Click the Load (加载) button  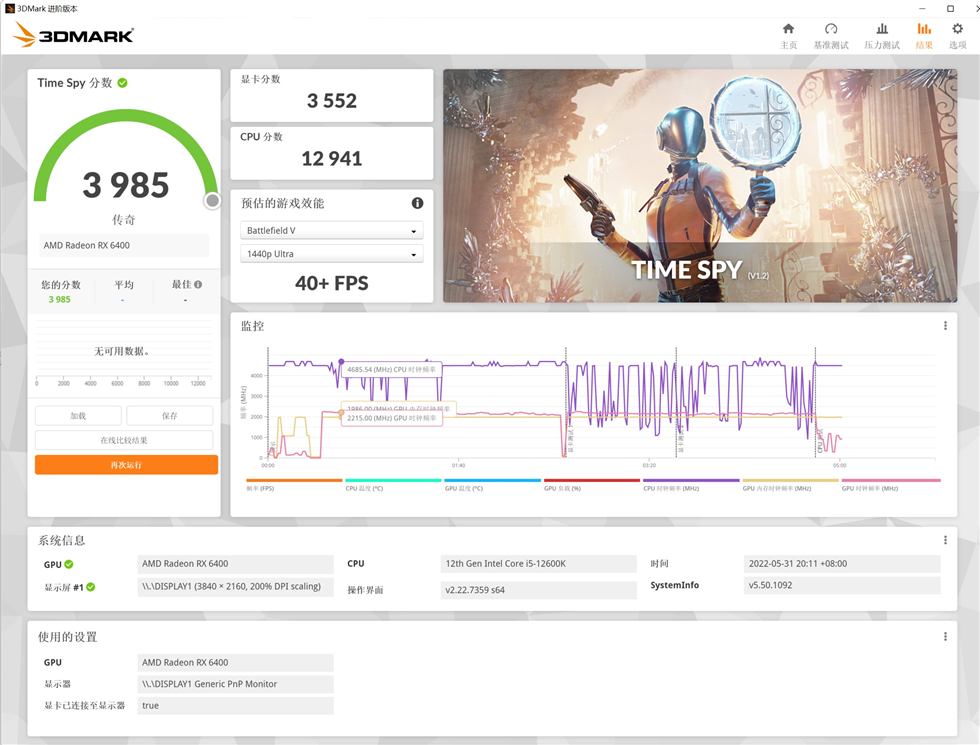coord(78,416)
